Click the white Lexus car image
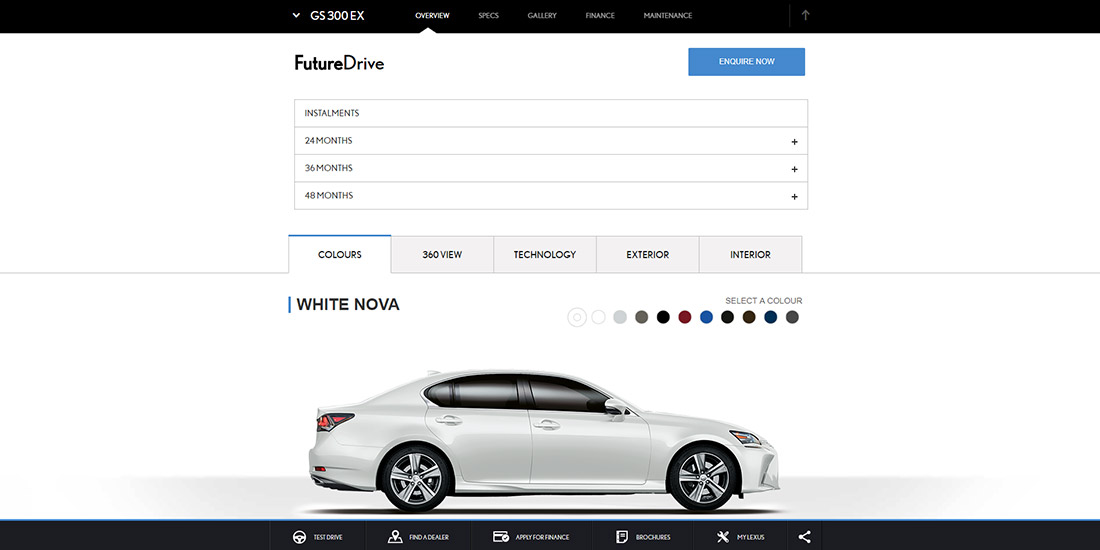 point(544,441)
